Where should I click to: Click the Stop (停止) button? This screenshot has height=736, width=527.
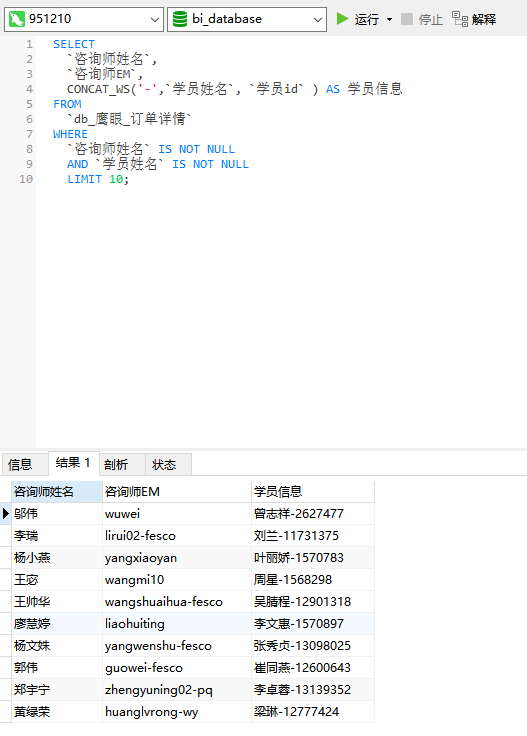point(421,19)
